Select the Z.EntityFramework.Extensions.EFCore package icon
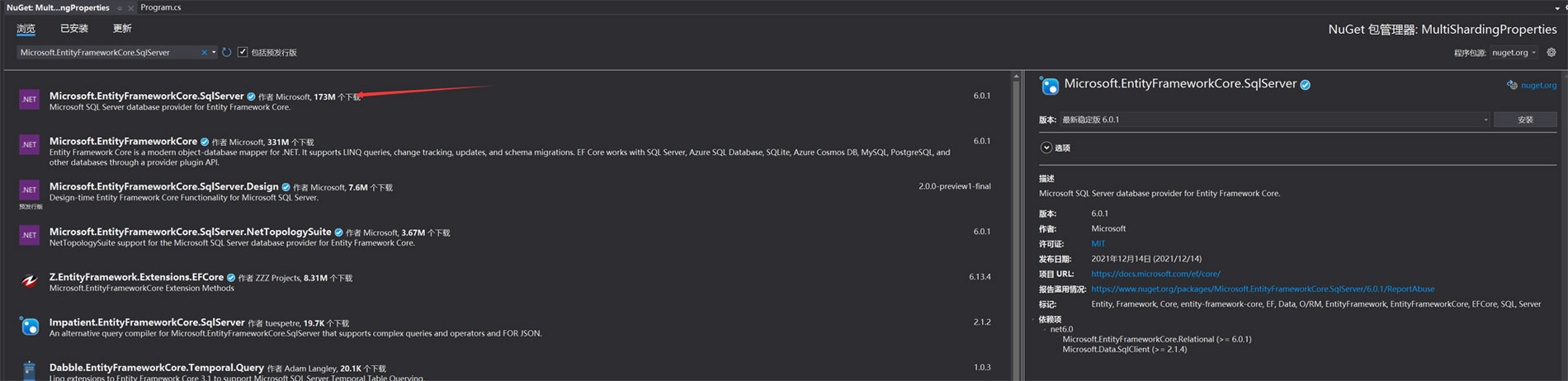The height and width of the screenshot is (381, 1568). pos(29,280)
